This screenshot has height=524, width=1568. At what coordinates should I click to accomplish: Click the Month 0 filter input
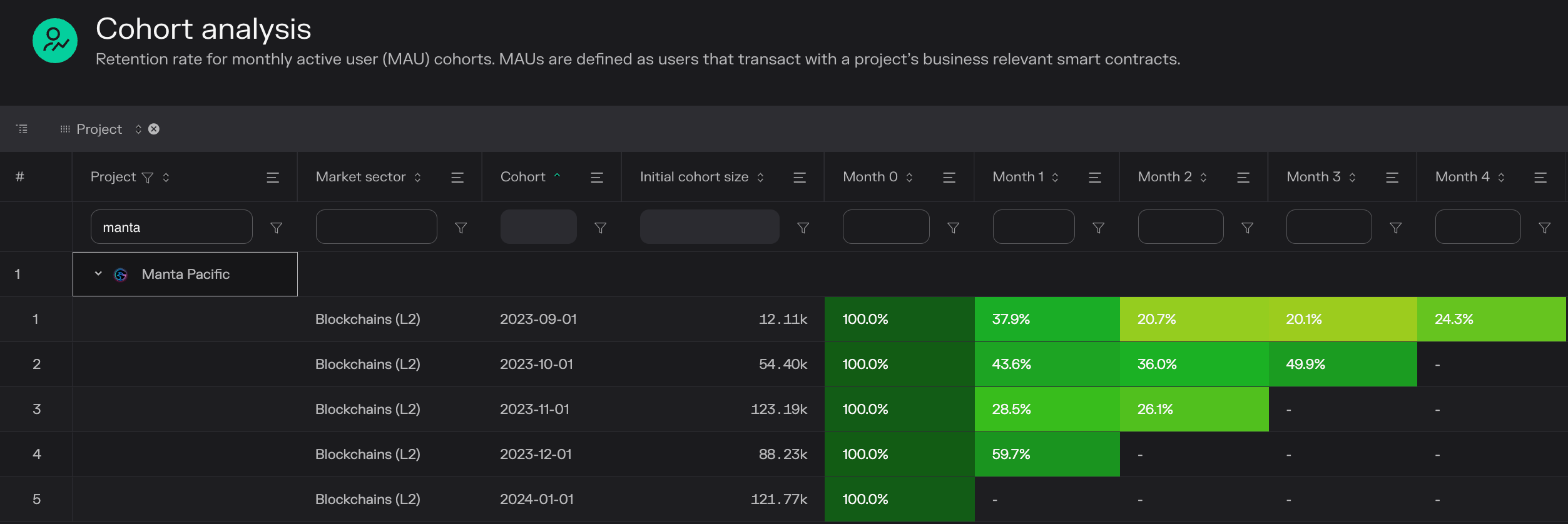click(886, 227)
